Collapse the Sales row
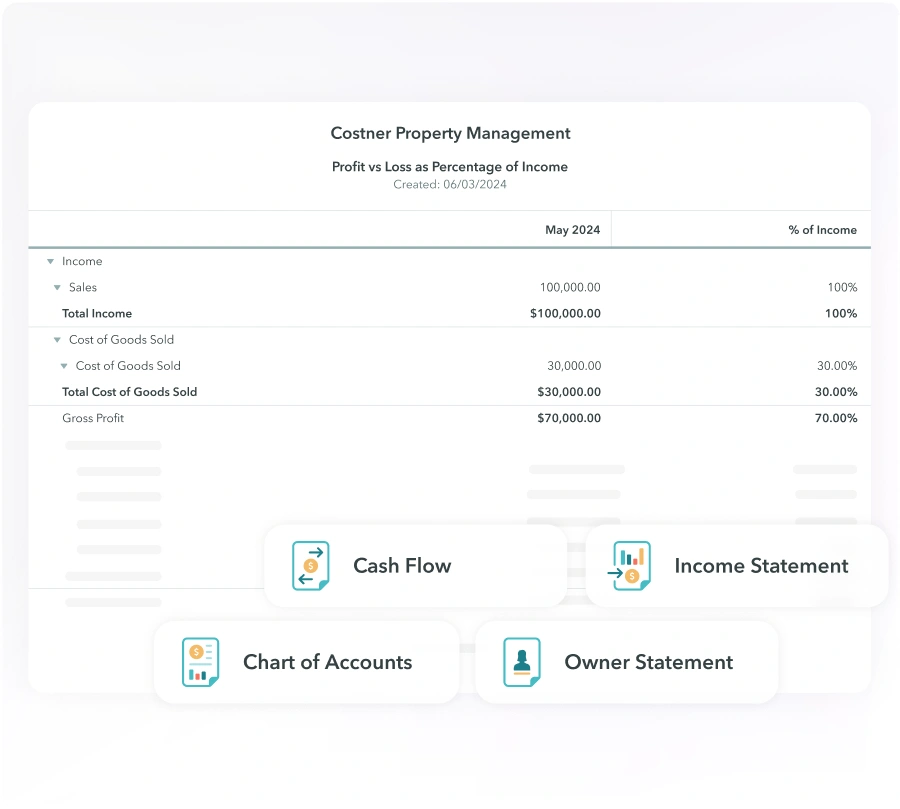900x809 pixels. [x=58, y=287]
